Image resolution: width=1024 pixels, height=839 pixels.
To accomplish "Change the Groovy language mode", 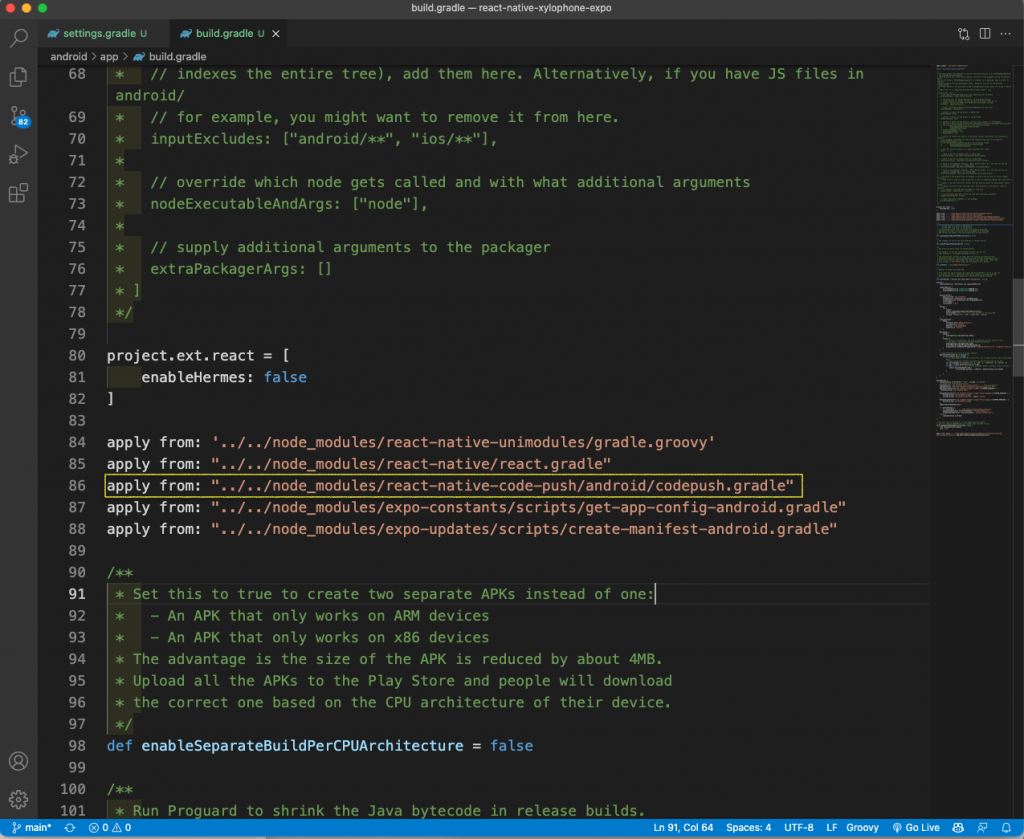I will click(862, 828).
